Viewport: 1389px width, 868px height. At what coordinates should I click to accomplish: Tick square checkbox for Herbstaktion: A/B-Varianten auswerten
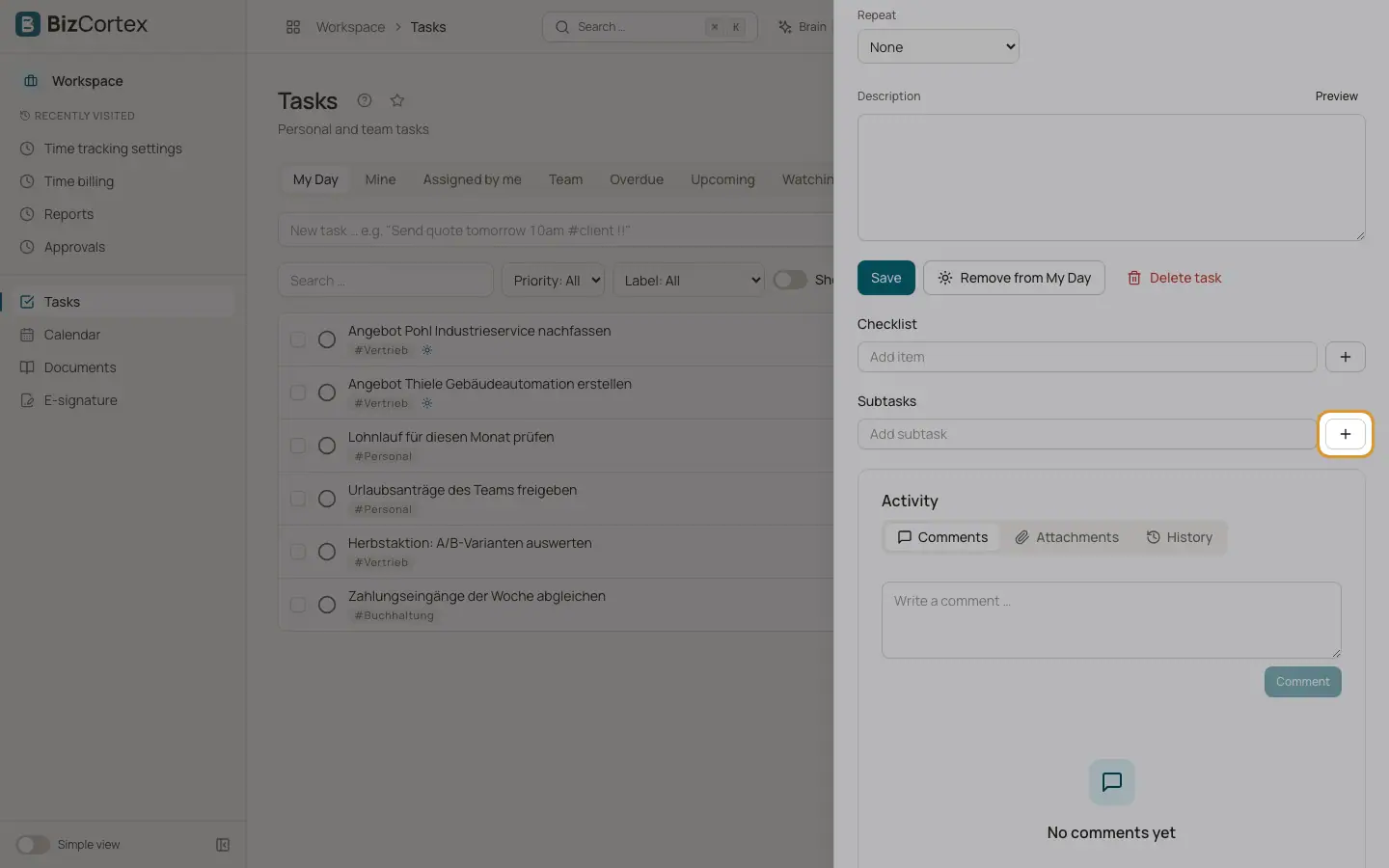click(298, 552)
